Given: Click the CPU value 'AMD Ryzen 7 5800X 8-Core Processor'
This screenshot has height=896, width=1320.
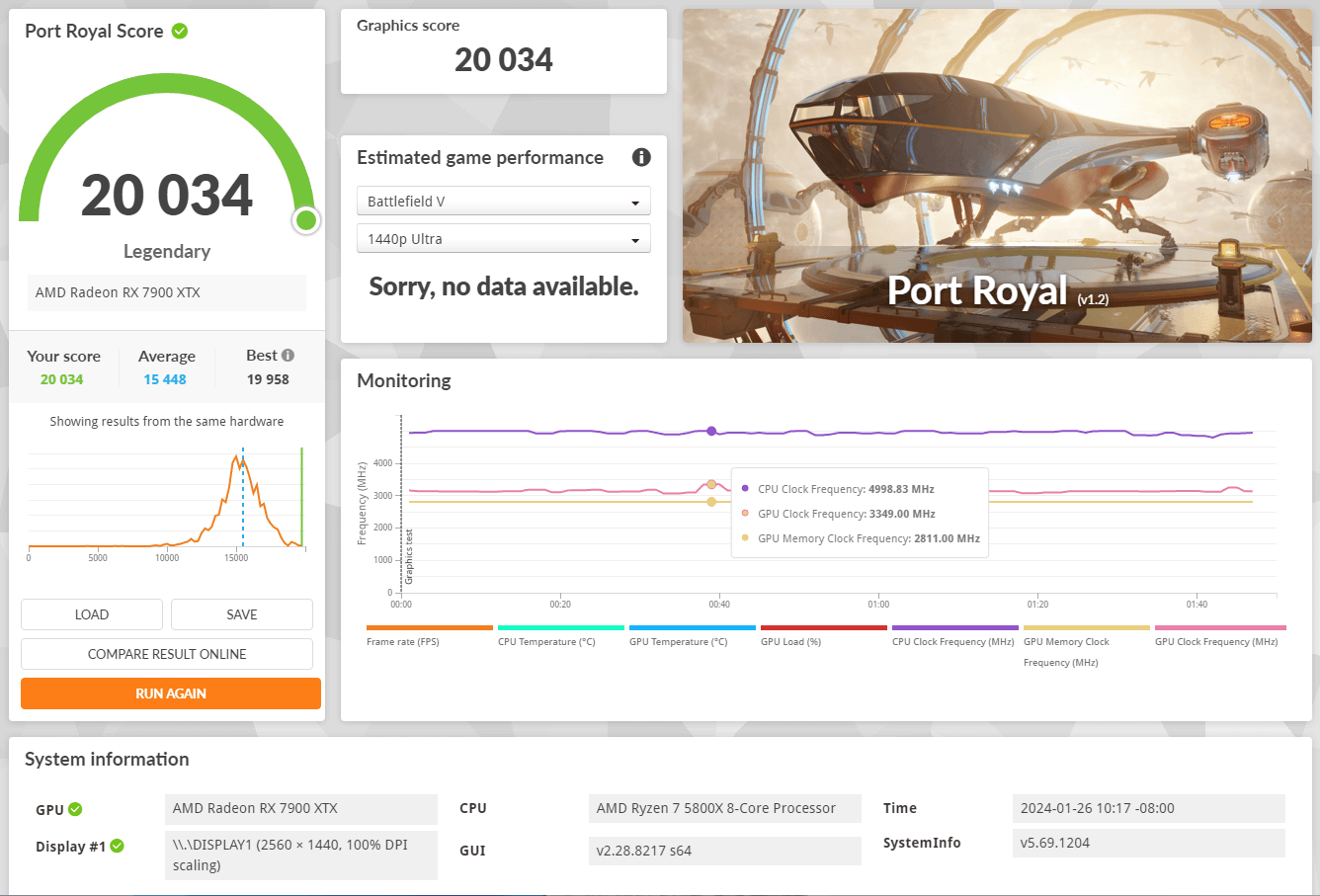Looking at the screenshot, I should click(x=725, y=809).
